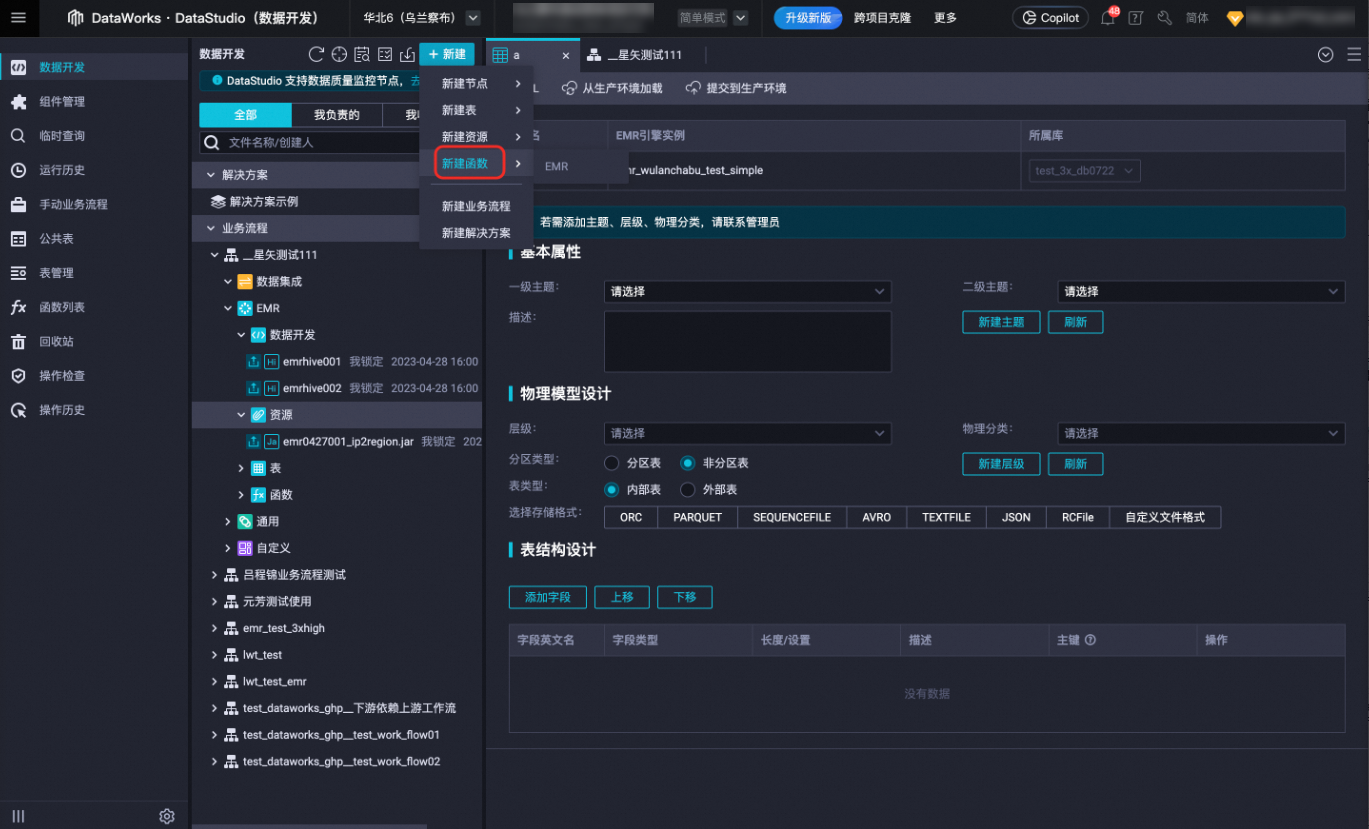Select the 非分区表 radio button
Image resolution: width=1369 pixels, height=829 pixels.
point(687,463)
